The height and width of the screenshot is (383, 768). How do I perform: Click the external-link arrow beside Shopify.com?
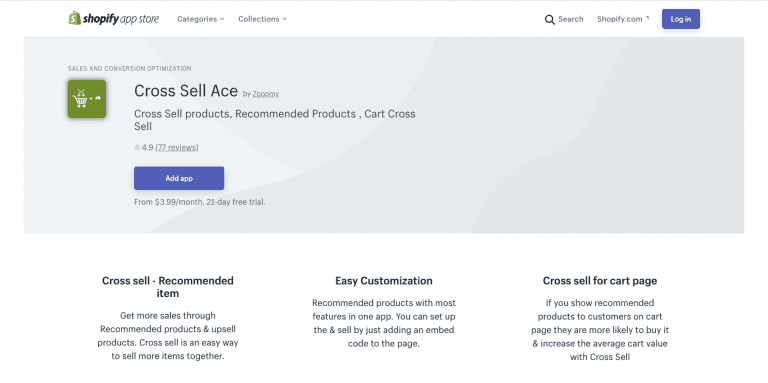[647, 18]
